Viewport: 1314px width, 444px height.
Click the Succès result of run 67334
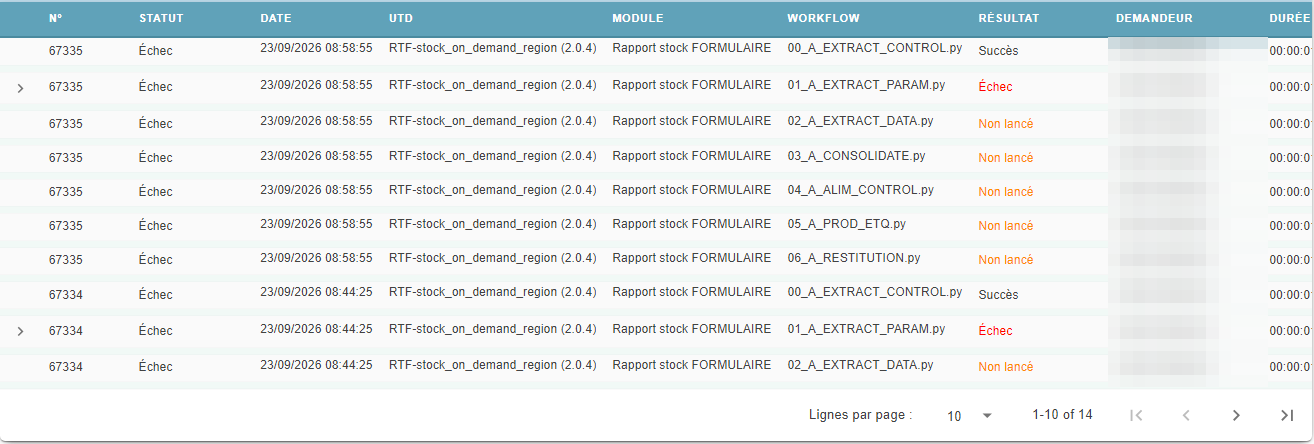(998, 295)
